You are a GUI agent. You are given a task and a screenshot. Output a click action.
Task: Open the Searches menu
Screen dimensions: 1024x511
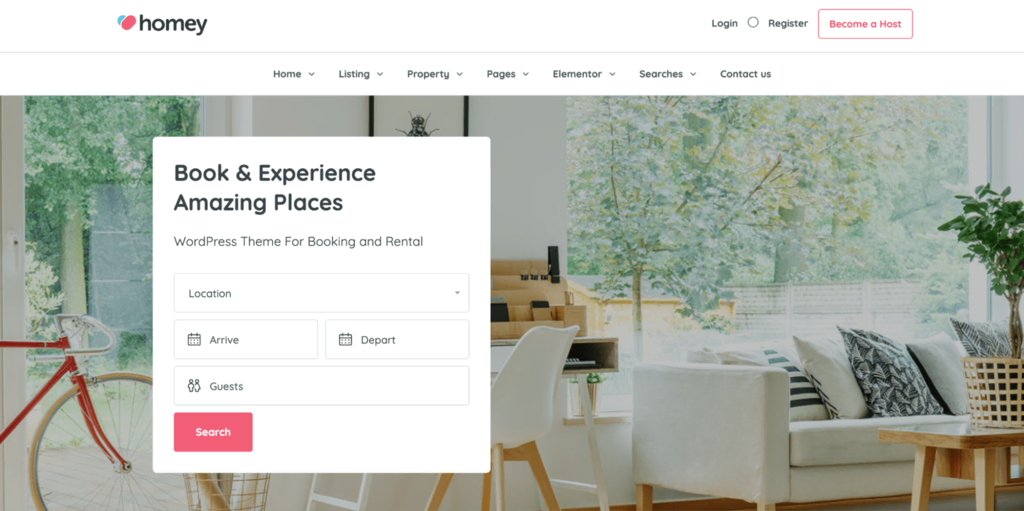(667, 74)
